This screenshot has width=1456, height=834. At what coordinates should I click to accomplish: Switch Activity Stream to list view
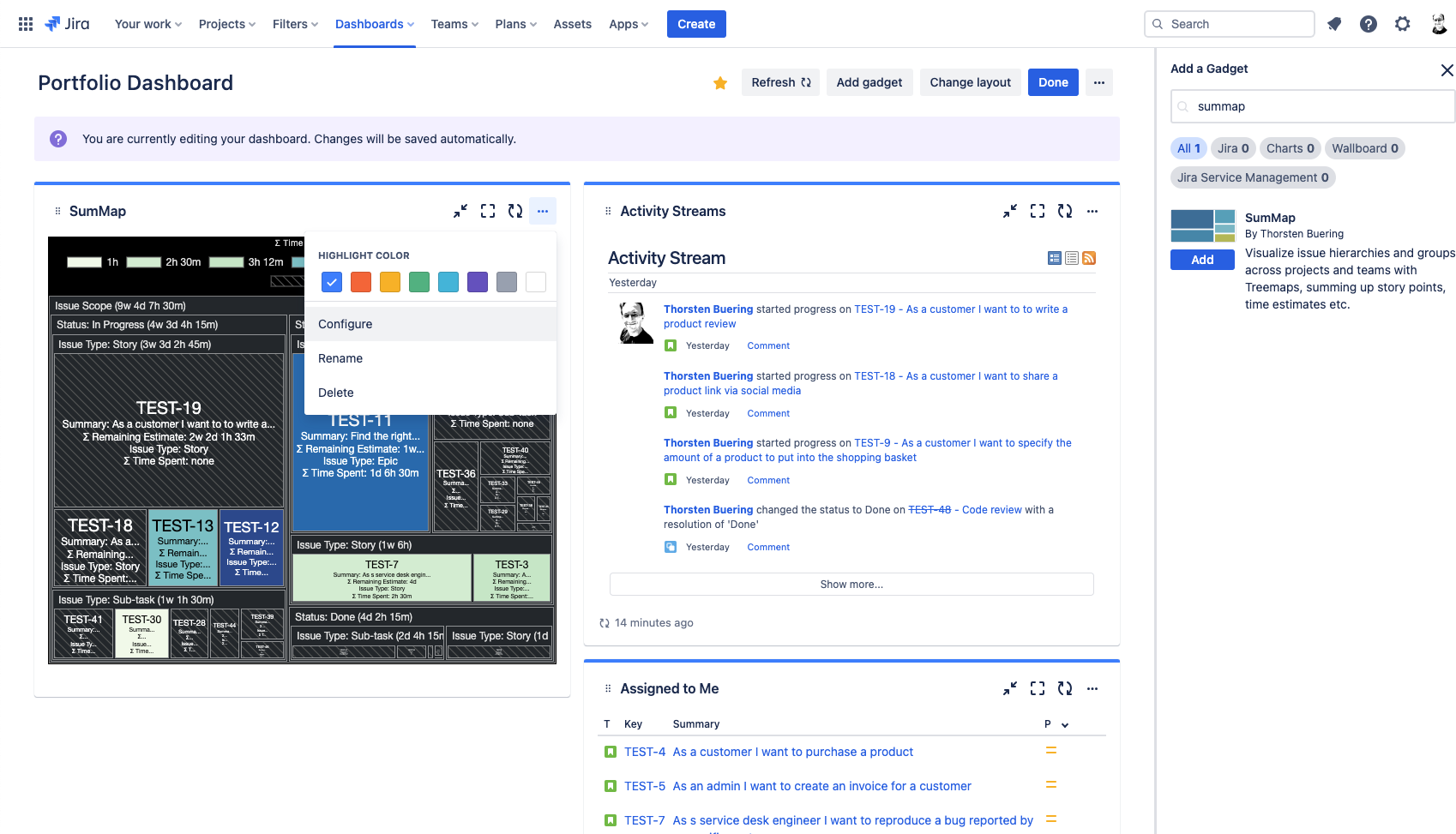coord(1072,258)
